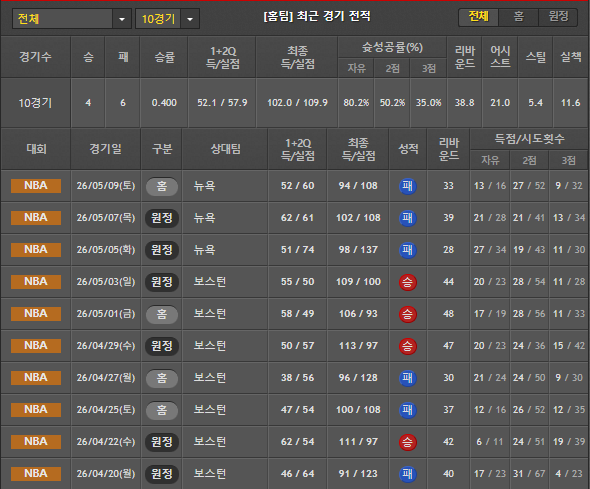Click the blue 패 badge for 26/05/09 game
This screenshot has height=489, width=590.
[x=408, y=186]
